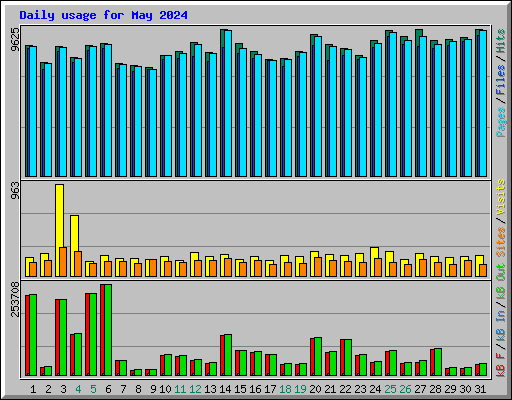Click the green kB Out bar for day 6
512x400 pixels.
pos(108,330)
